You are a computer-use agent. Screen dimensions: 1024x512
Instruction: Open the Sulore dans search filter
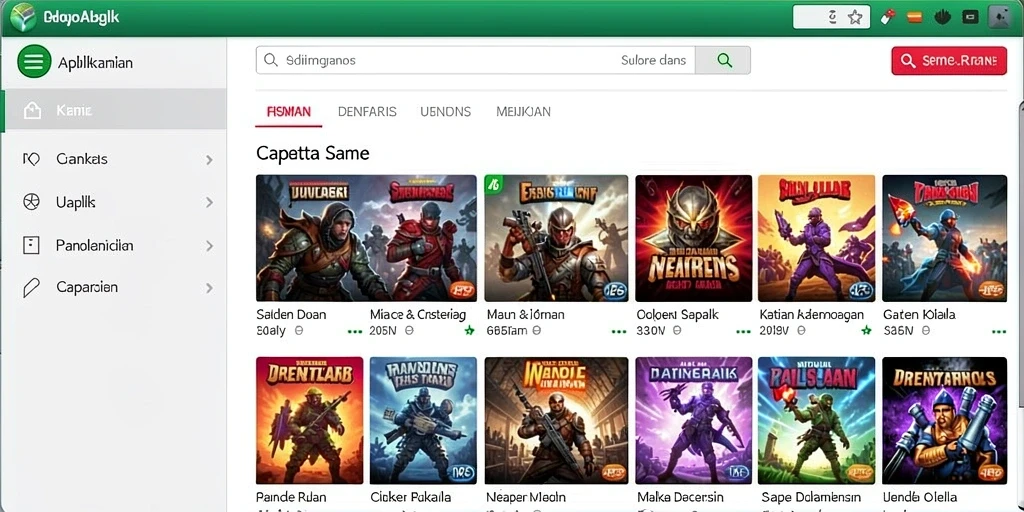653,61
